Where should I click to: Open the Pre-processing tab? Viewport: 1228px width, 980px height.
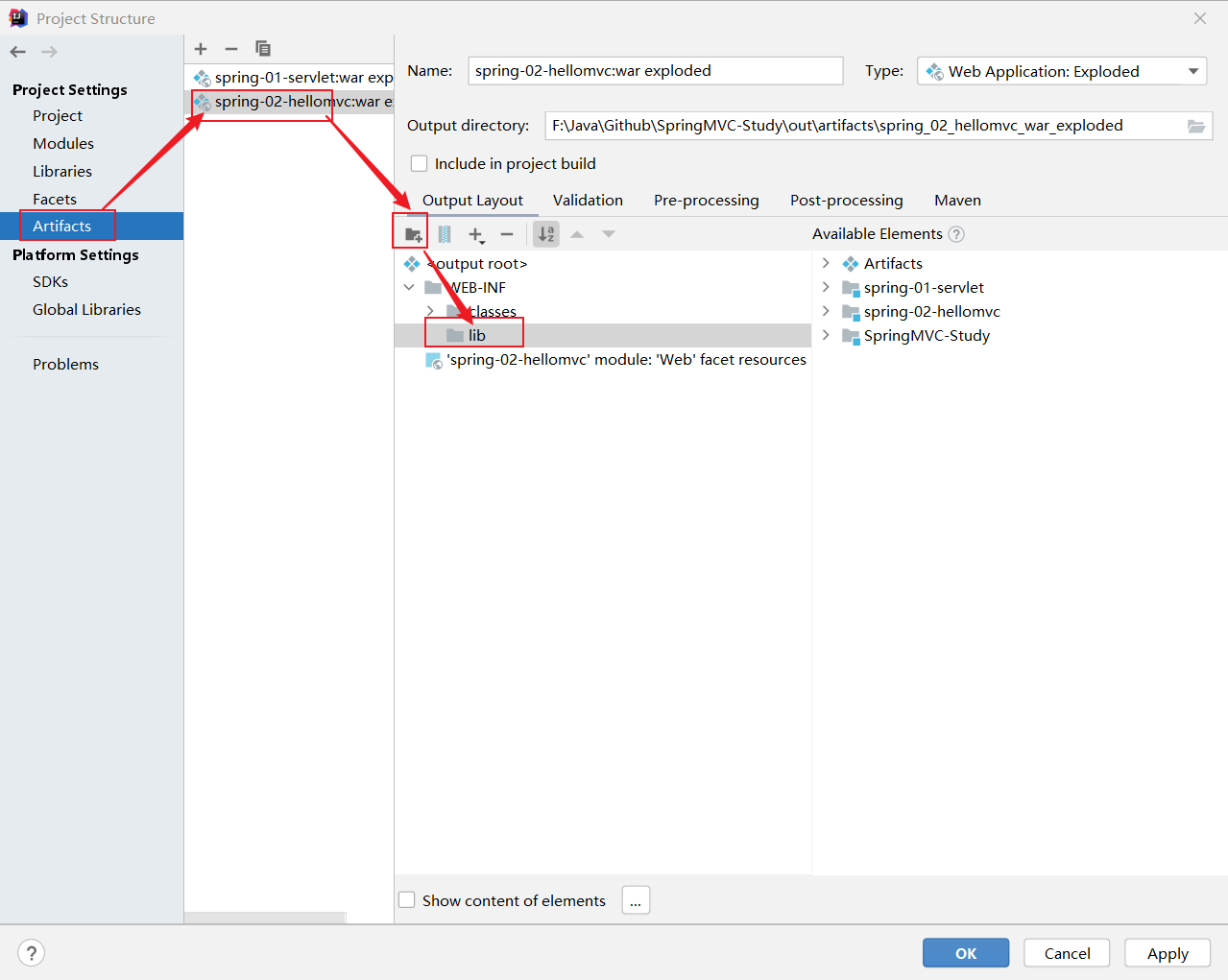(706, 200)
